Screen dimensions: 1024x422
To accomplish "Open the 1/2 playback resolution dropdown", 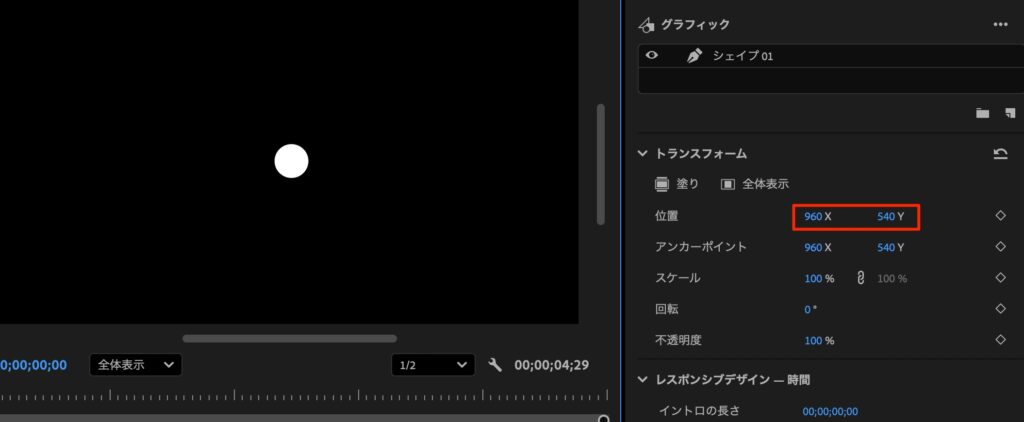I will point(433,365).
